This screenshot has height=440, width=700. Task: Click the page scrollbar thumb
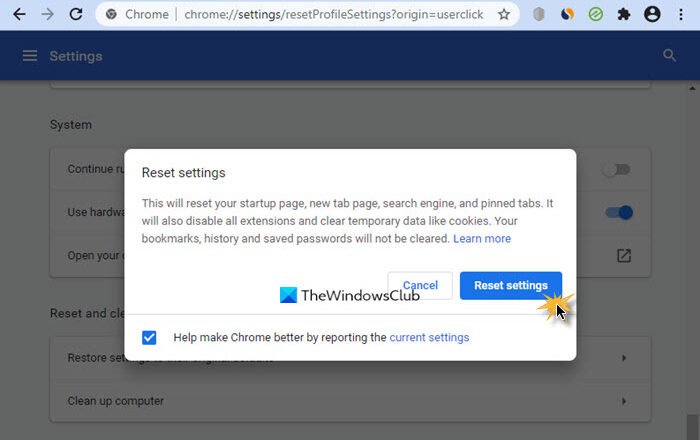[x=692, y=427]
